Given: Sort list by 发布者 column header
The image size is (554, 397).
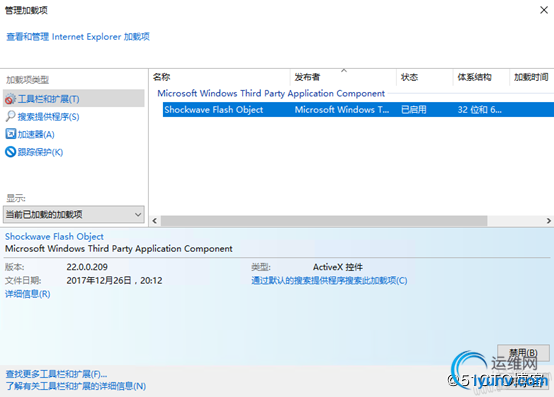Looking at the screenshot, I should [x=343, y=77].
